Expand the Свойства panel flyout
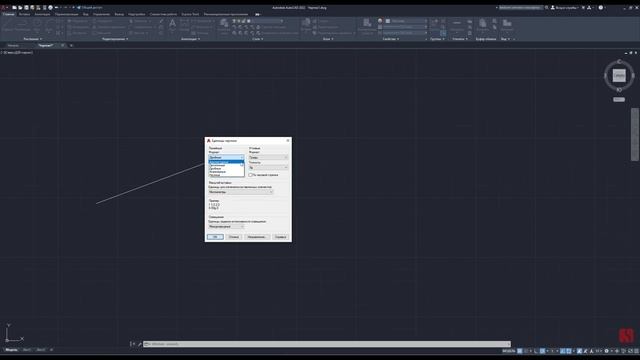The height and width of the screenshot is (360, 640). tap(391, 39)
